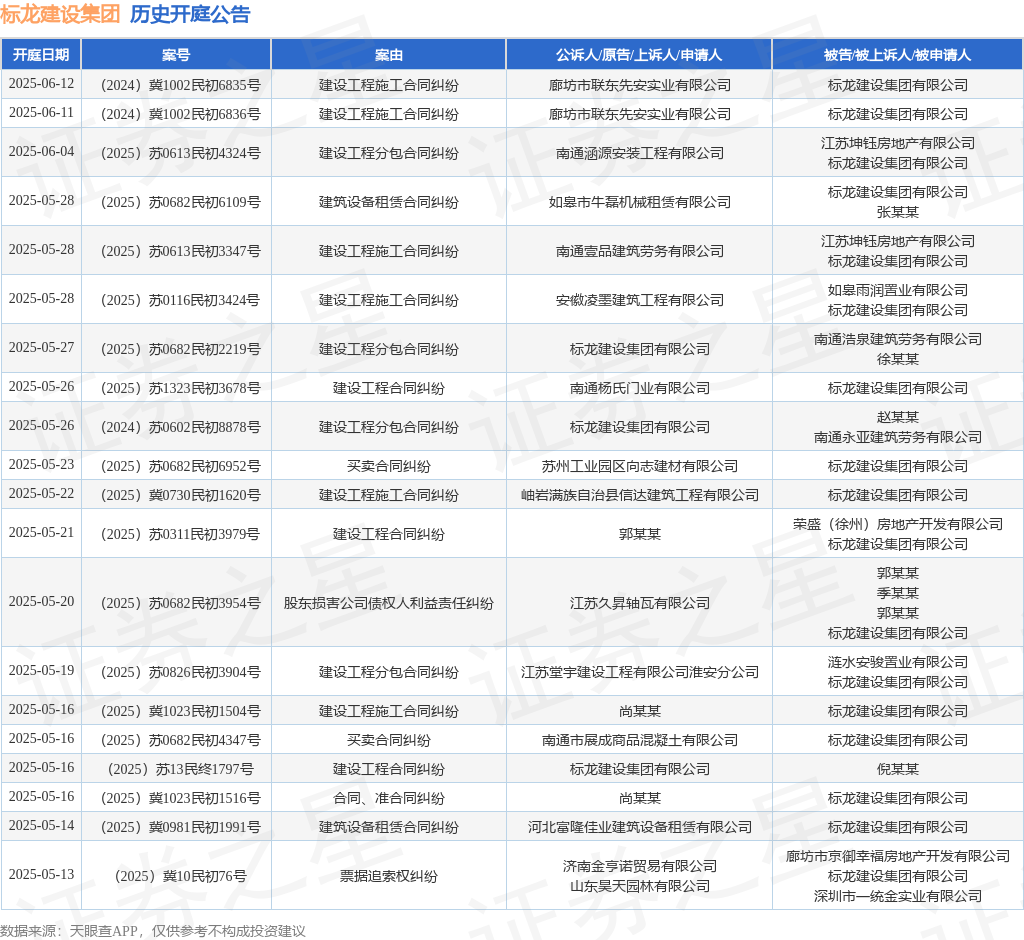Click the date cell 2025-06-12
Viewport: 1024px width, 940px height.
tap(41, 84)
